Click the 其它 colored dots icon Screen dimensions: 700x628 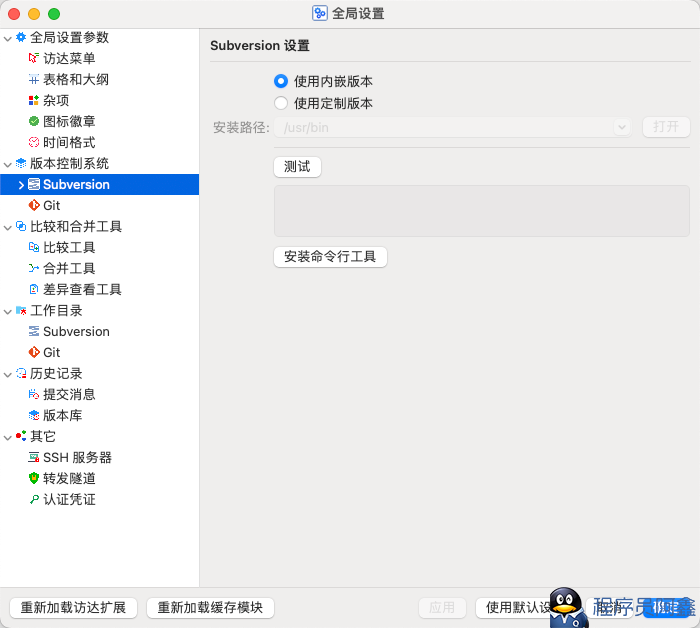click(x=21, y=436)
